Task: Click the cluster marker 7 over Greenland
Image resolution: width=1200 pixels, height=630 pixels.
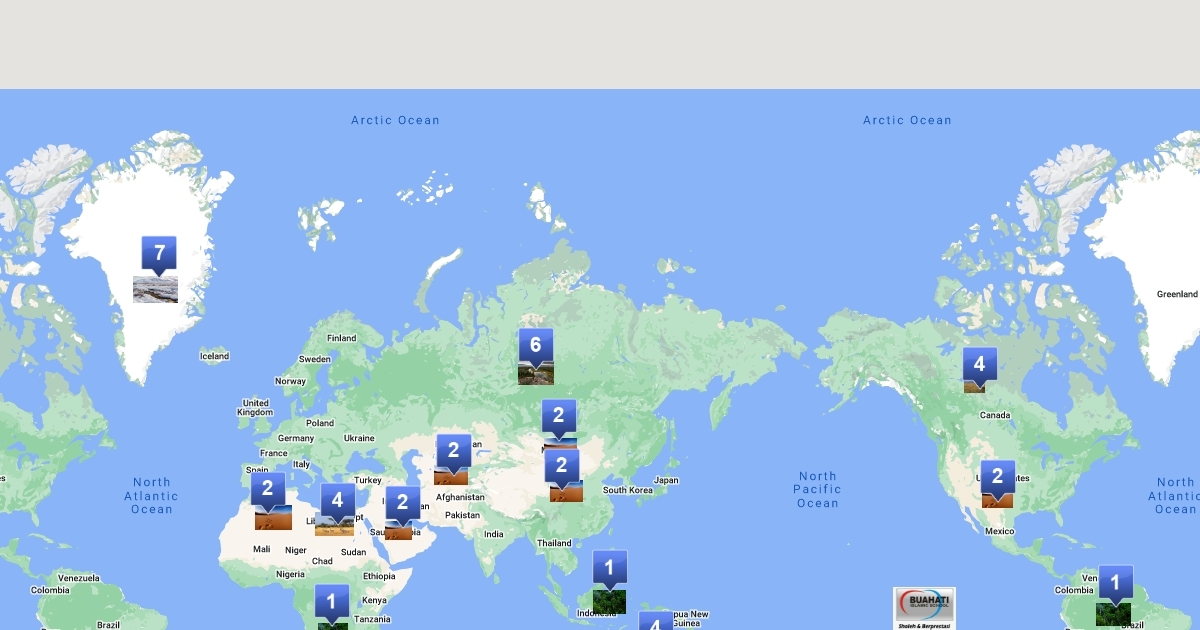Action: point(159,254)
